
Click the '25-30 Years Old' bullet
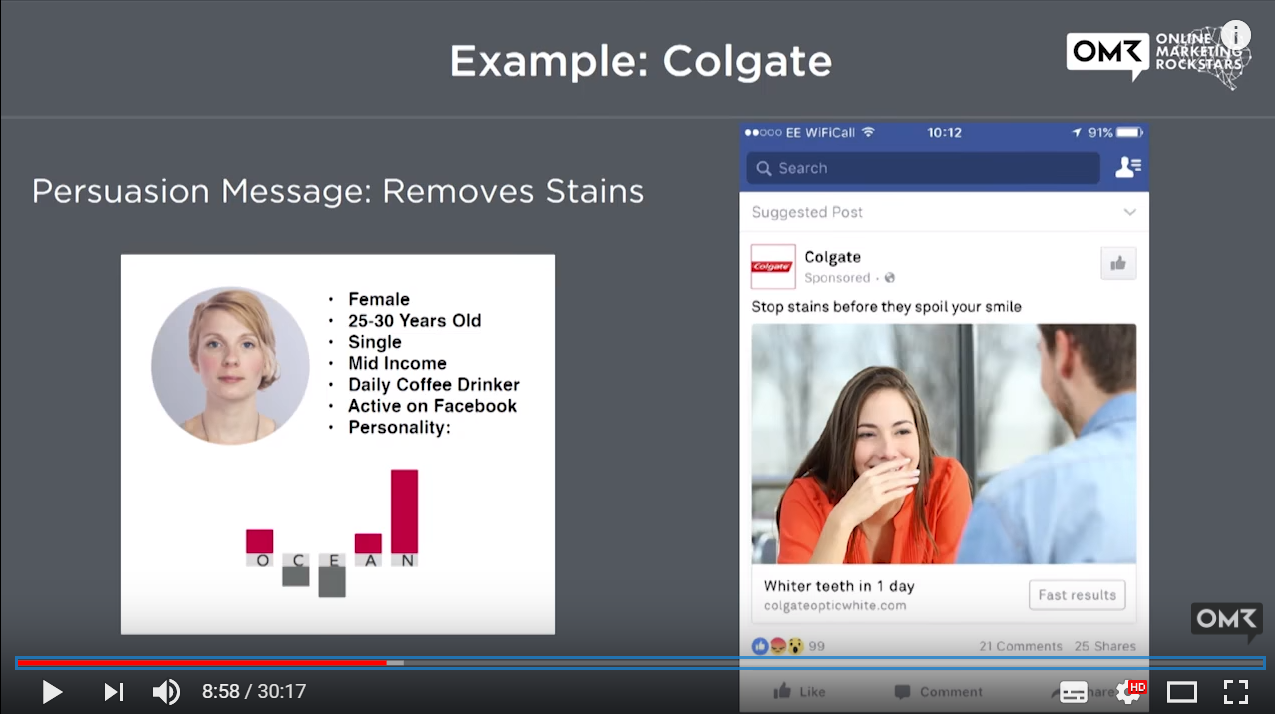coord(414,321)
